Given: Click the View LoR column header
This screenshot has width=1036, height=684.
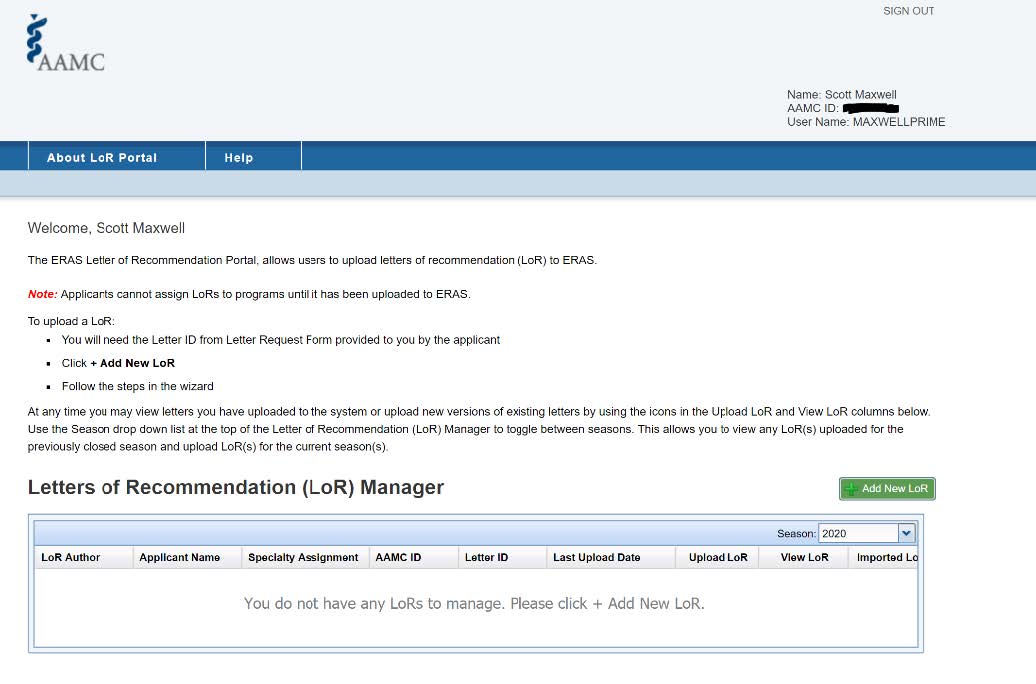Looking at the screenshot, I should tap(804, 557).
